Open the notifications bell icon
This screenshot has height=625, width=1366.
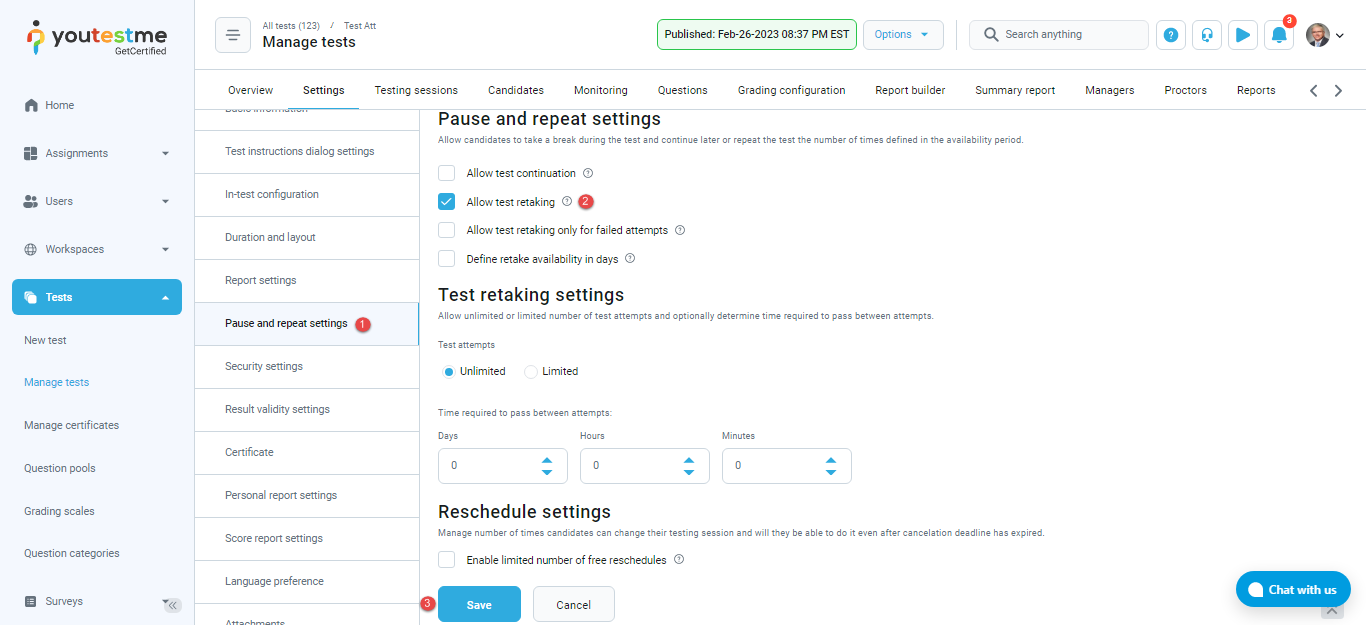coord(1279,35)
